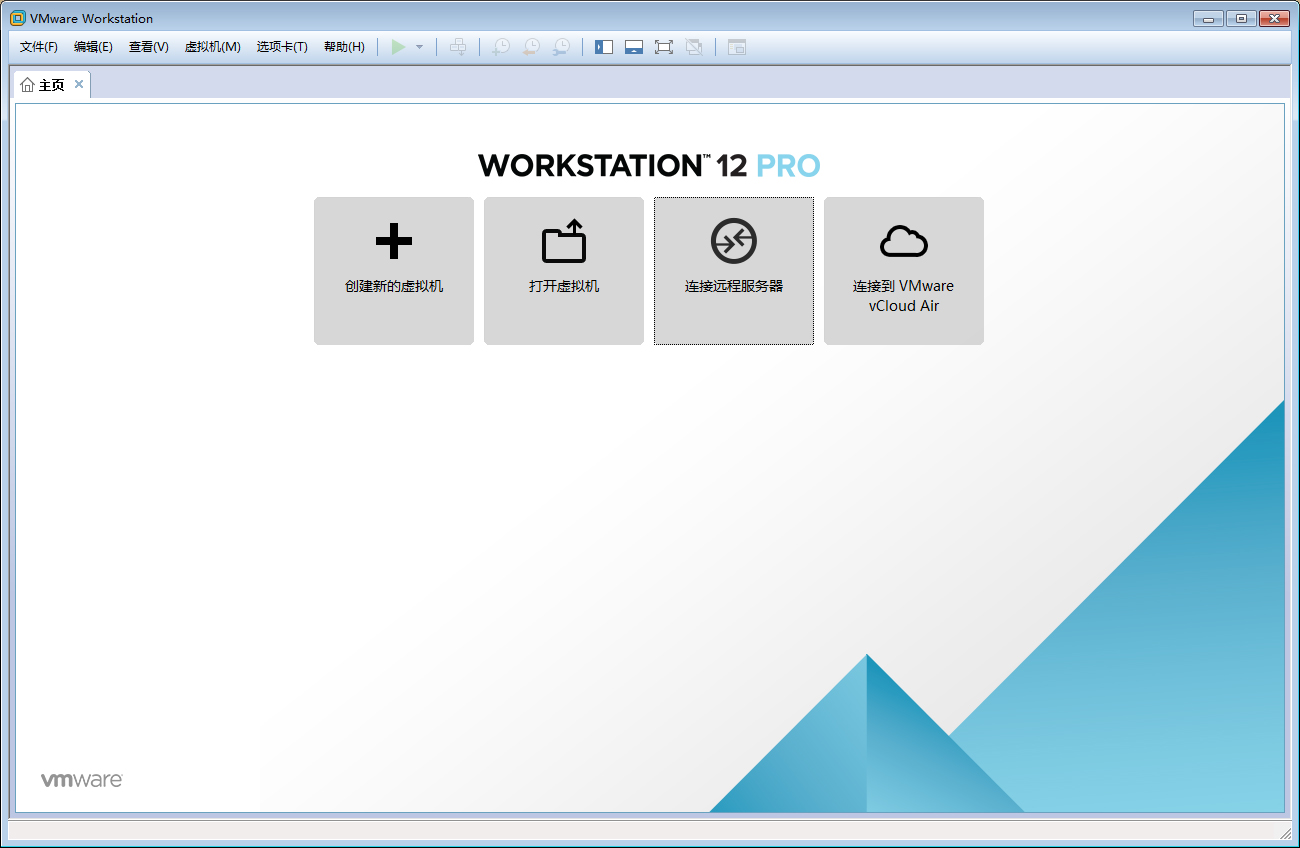Image resolution: width=1300 pixels, height=848 pixels.
Task: Expand the power button dropdown arrow
Action: [419, 46]
